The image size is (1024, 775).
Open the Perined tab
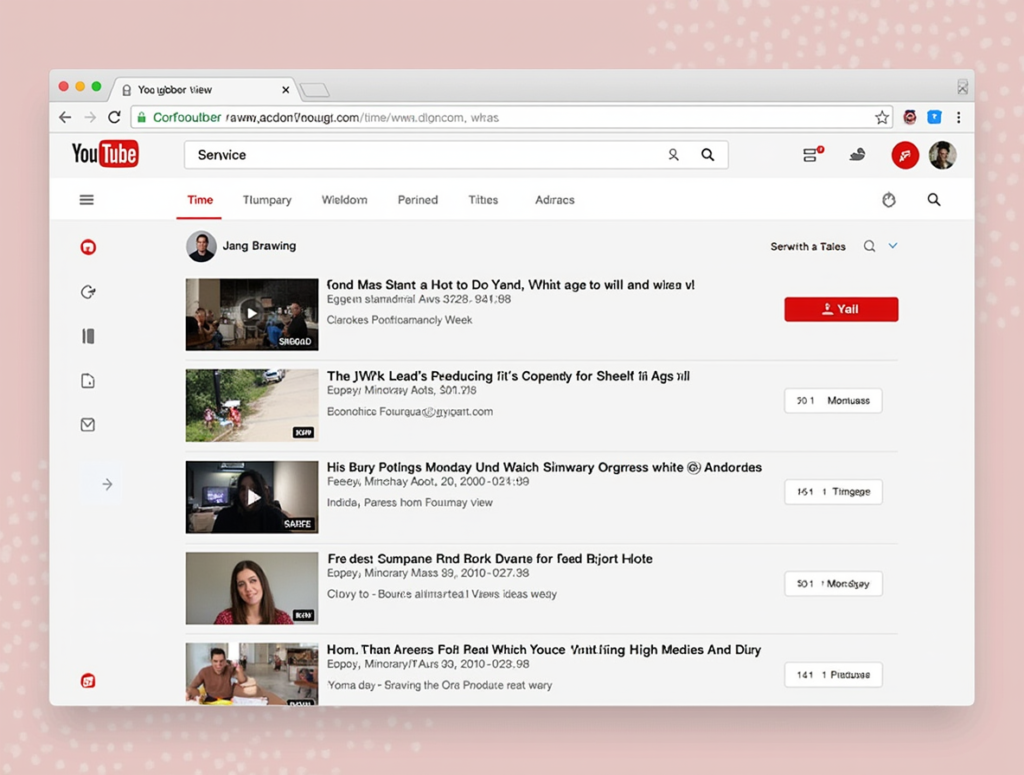pos(418,200)
